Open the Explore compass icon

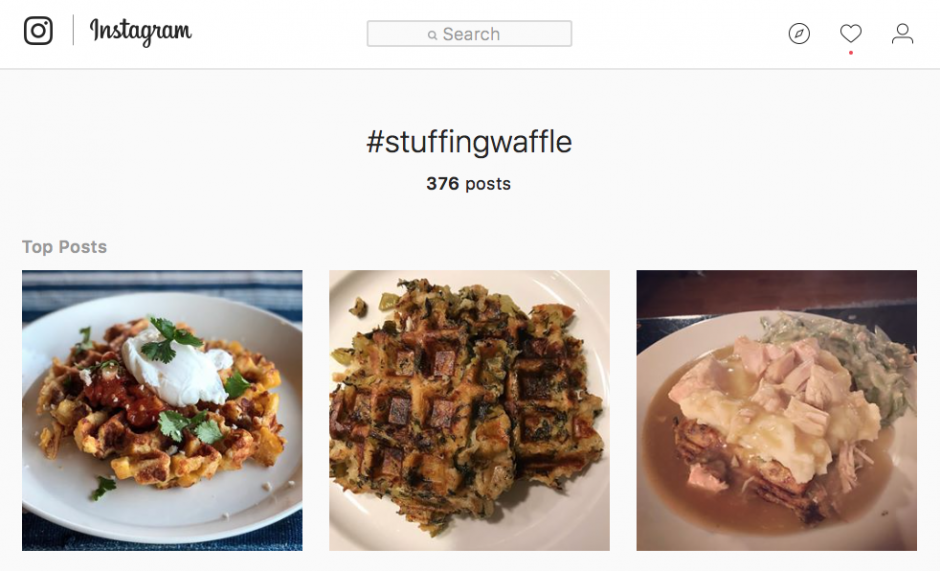[798, 34]
